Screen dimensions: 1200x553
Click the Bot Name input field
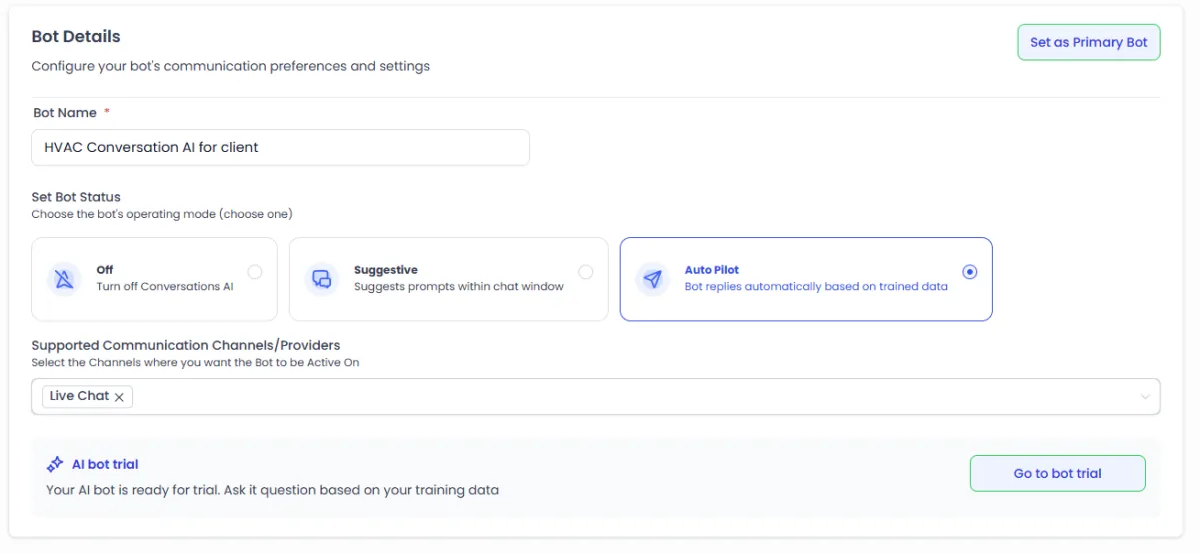[x=280, y=147]
